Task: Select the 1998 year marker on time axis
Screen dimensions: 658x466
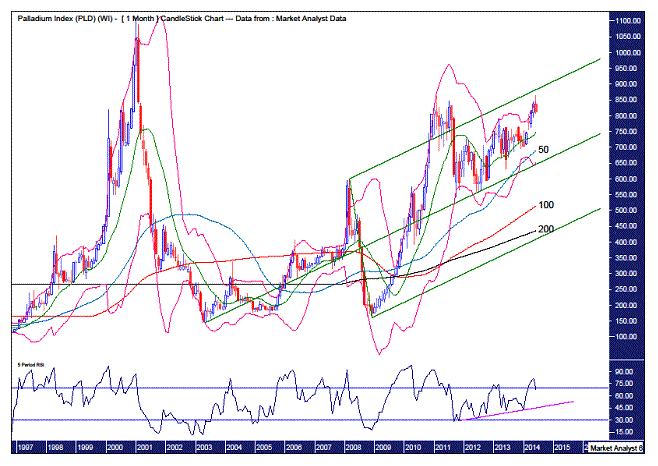Action: tap(55, 448)
